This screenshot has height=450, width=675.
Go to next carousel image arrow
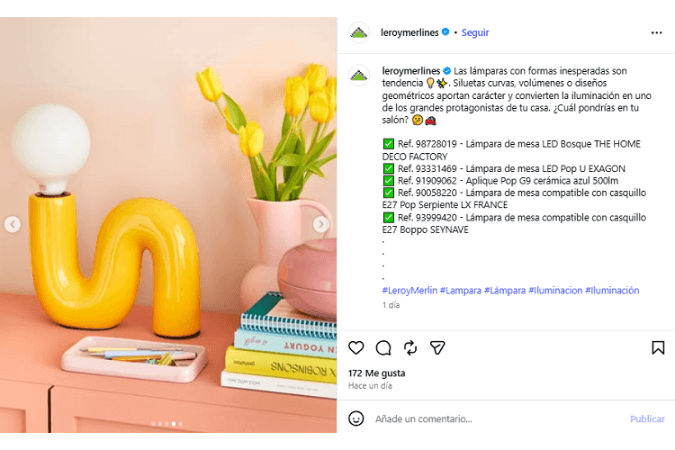pos(321,224)
